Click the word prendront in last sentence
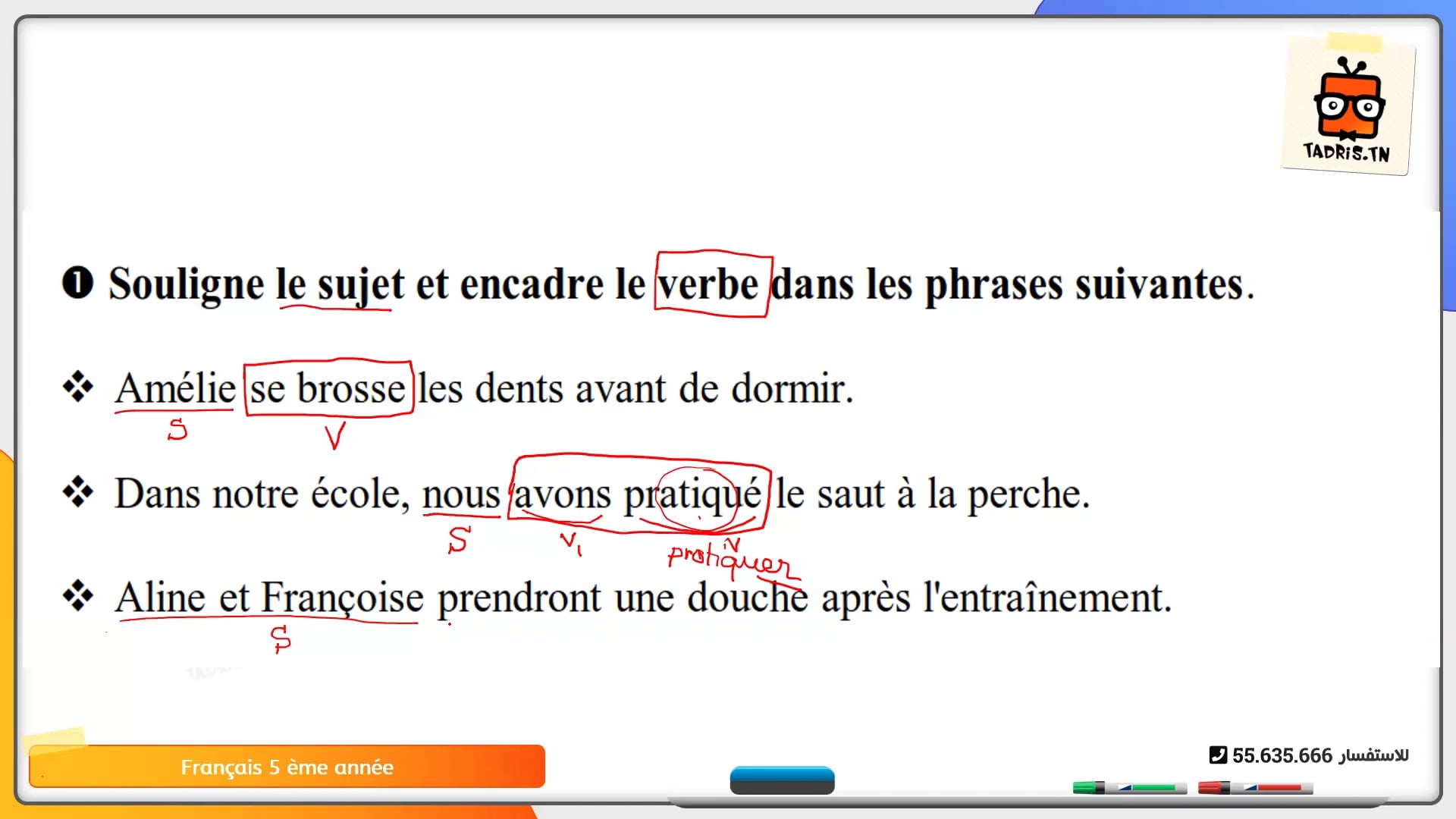The width and height of the screenshot is (1456, 819). [519, 598]
